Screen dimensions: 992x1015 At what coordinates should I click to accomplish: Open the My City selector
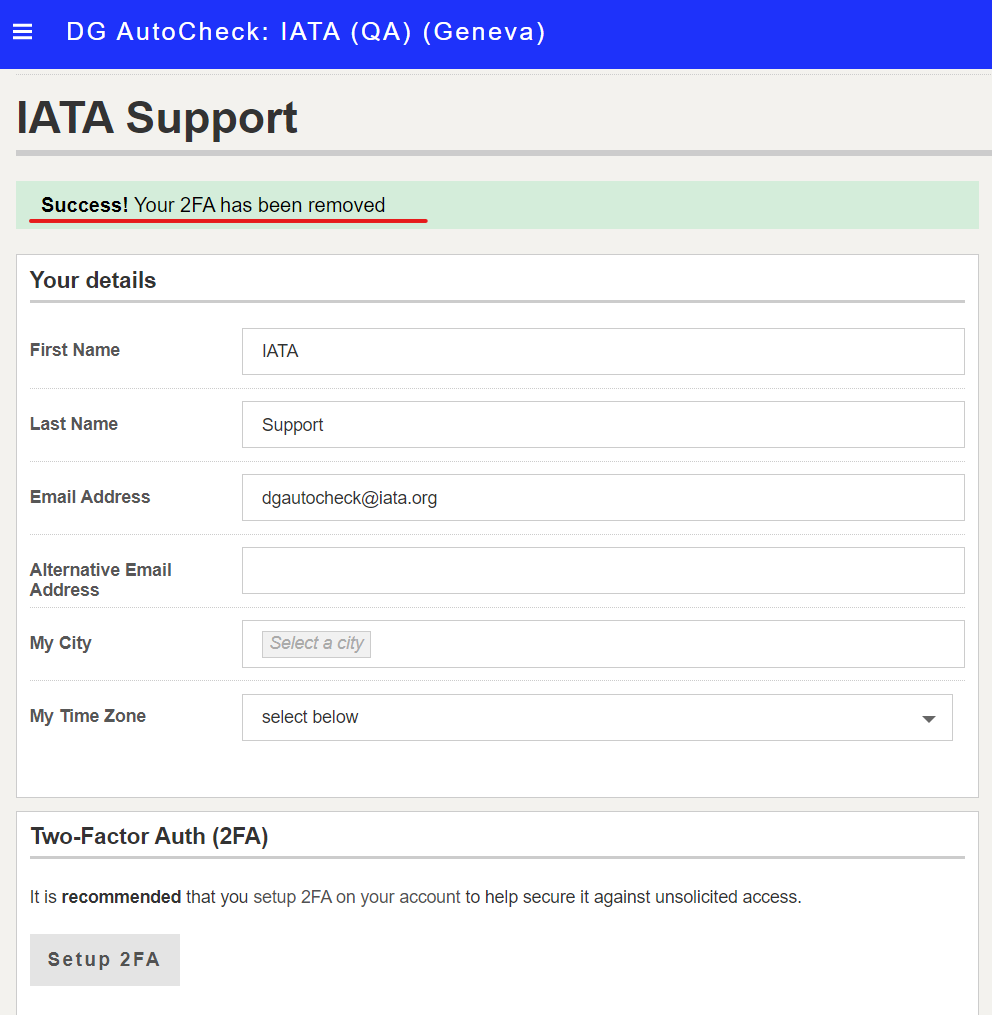(x=603, y=644)
